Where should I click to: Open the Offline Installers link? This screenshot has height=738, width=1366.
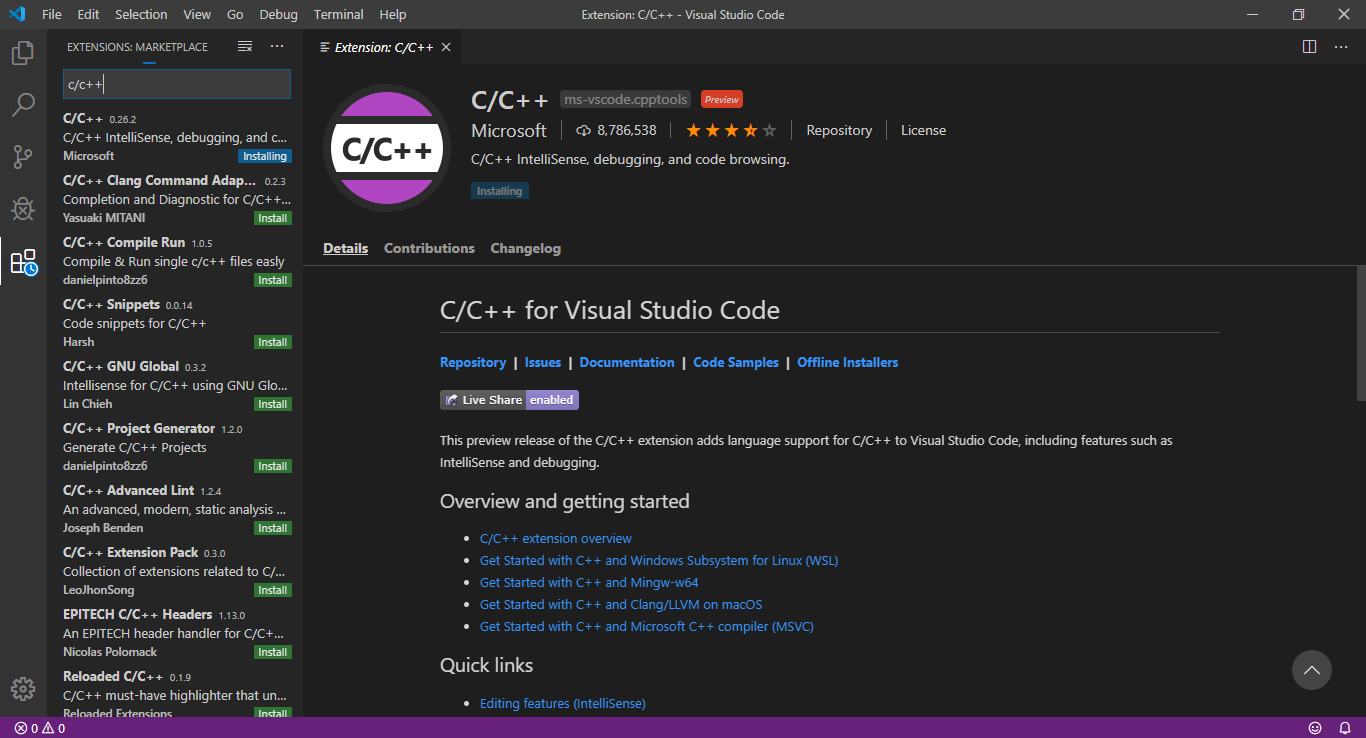pos(848,362)
